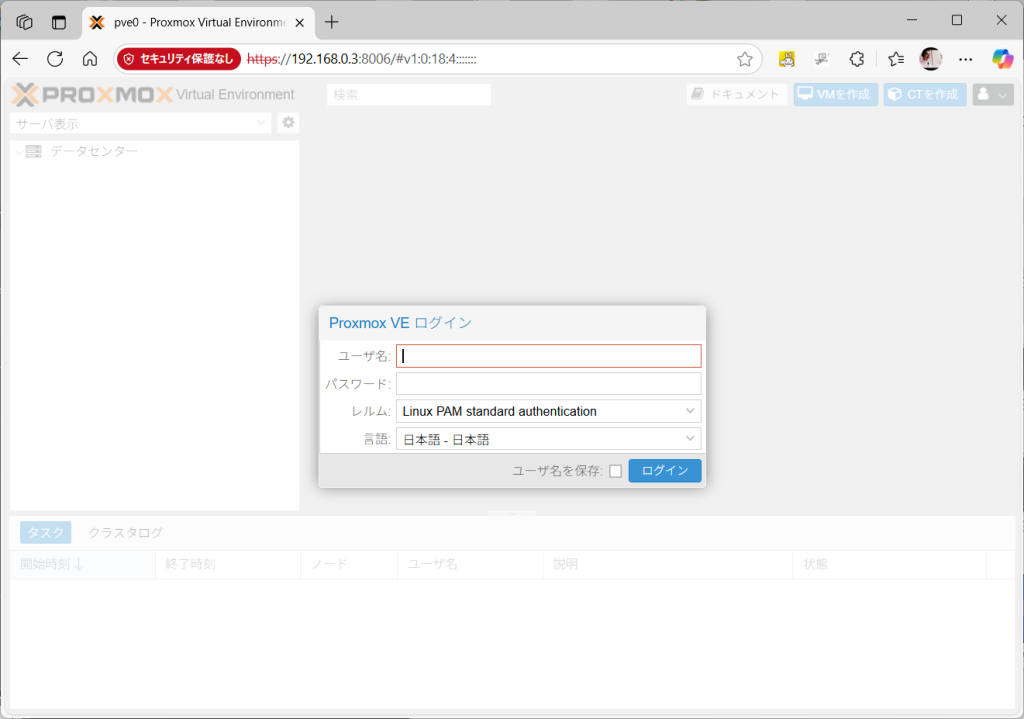Open Edge settings and more menu

[966, 59]
